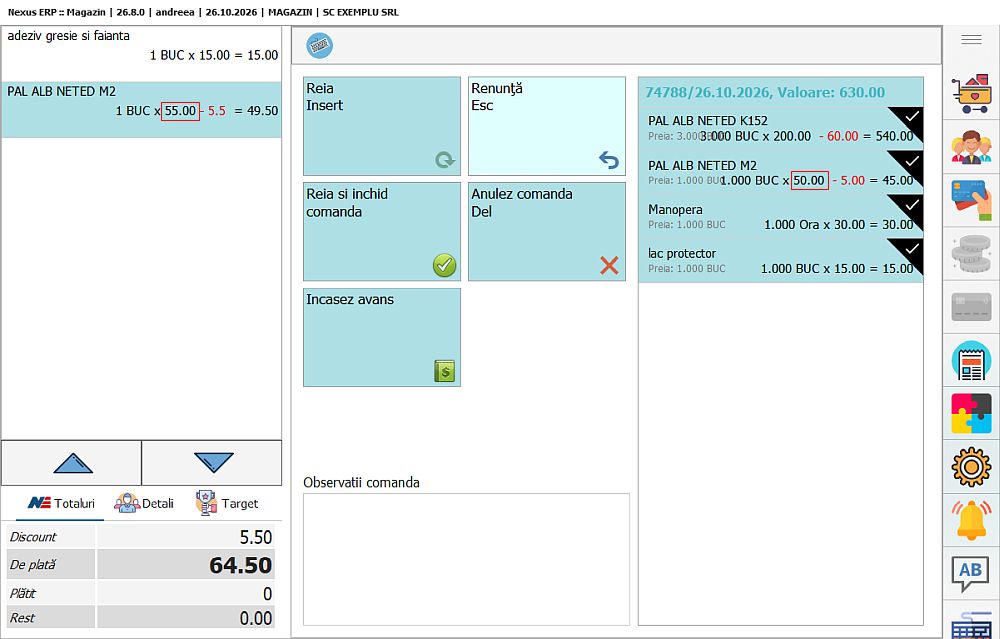Click Reia si inchid comanda
Viewport: 1000px width, 639px height.
(381, 231)
